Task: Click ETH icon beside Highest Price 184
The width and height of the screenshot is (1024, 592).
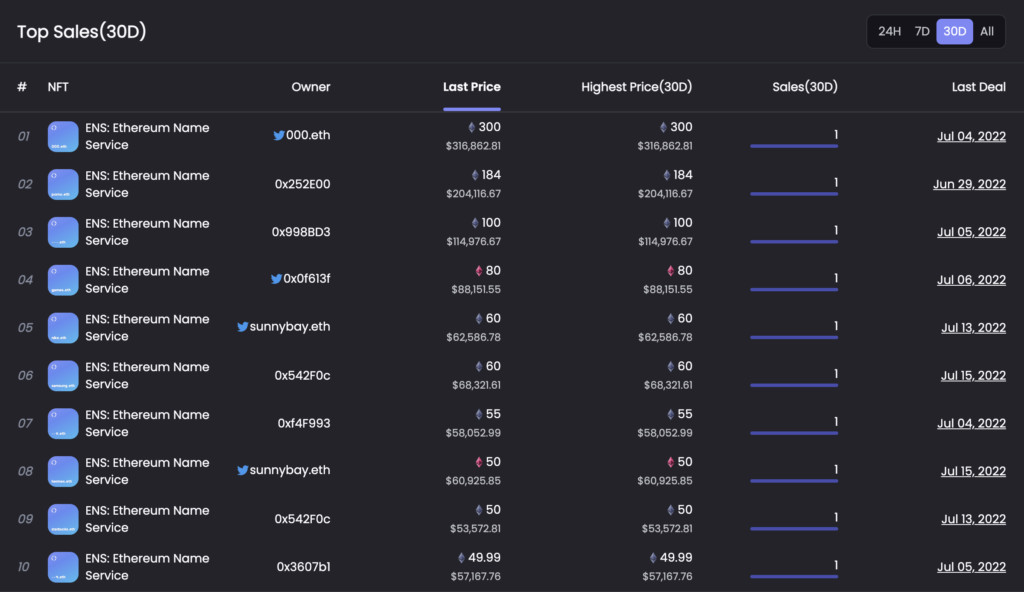Action: (x=667, y=175)
